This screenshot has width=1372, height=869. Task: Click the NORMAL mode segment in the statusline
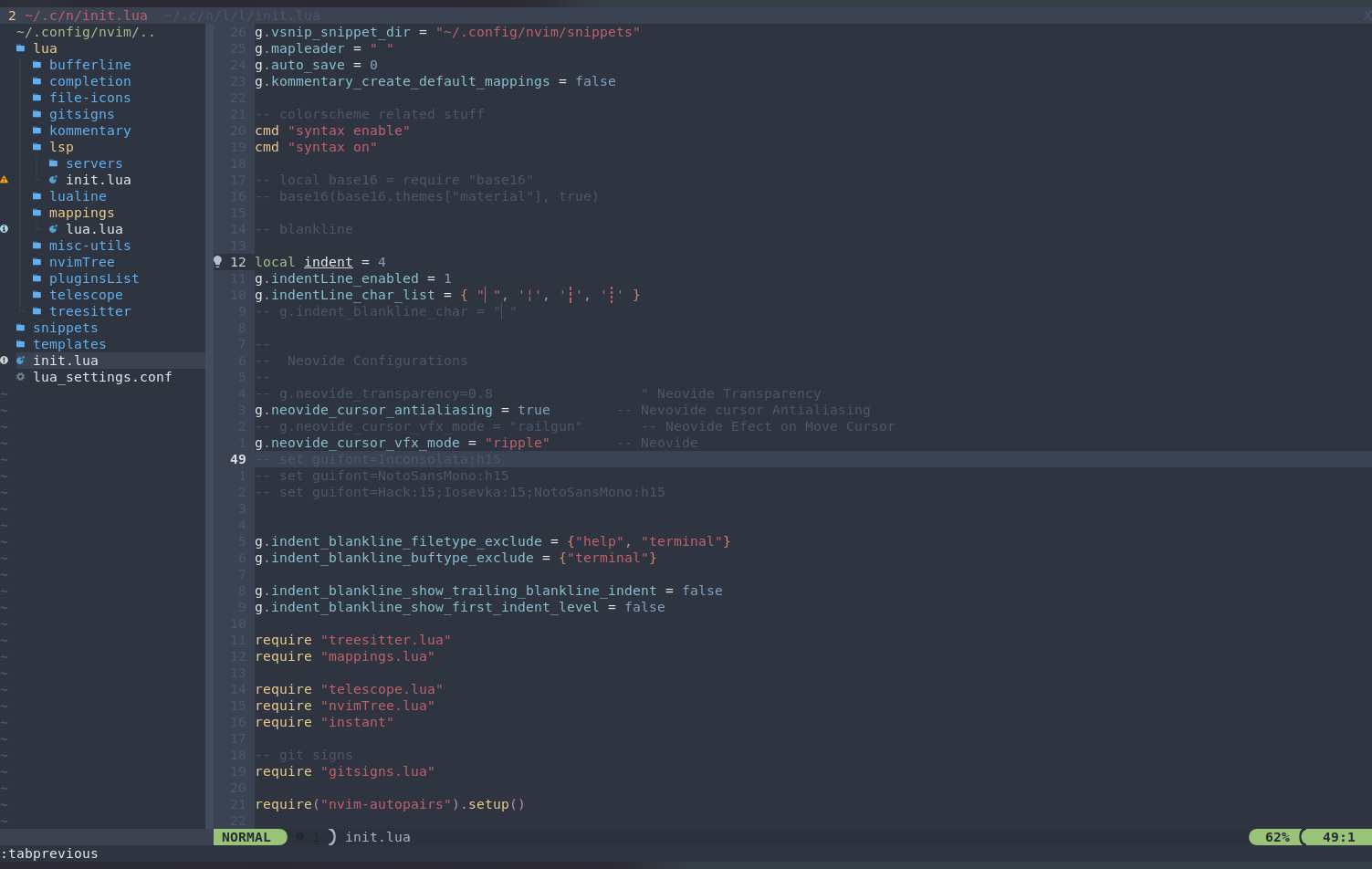(x=250, y=836)
